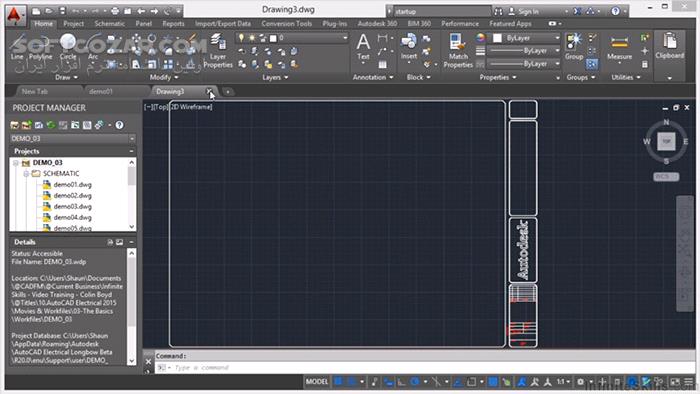Close the Drawing3 file tab
The height and width of the screenshot is (394, 700).
tap(209, 91)
